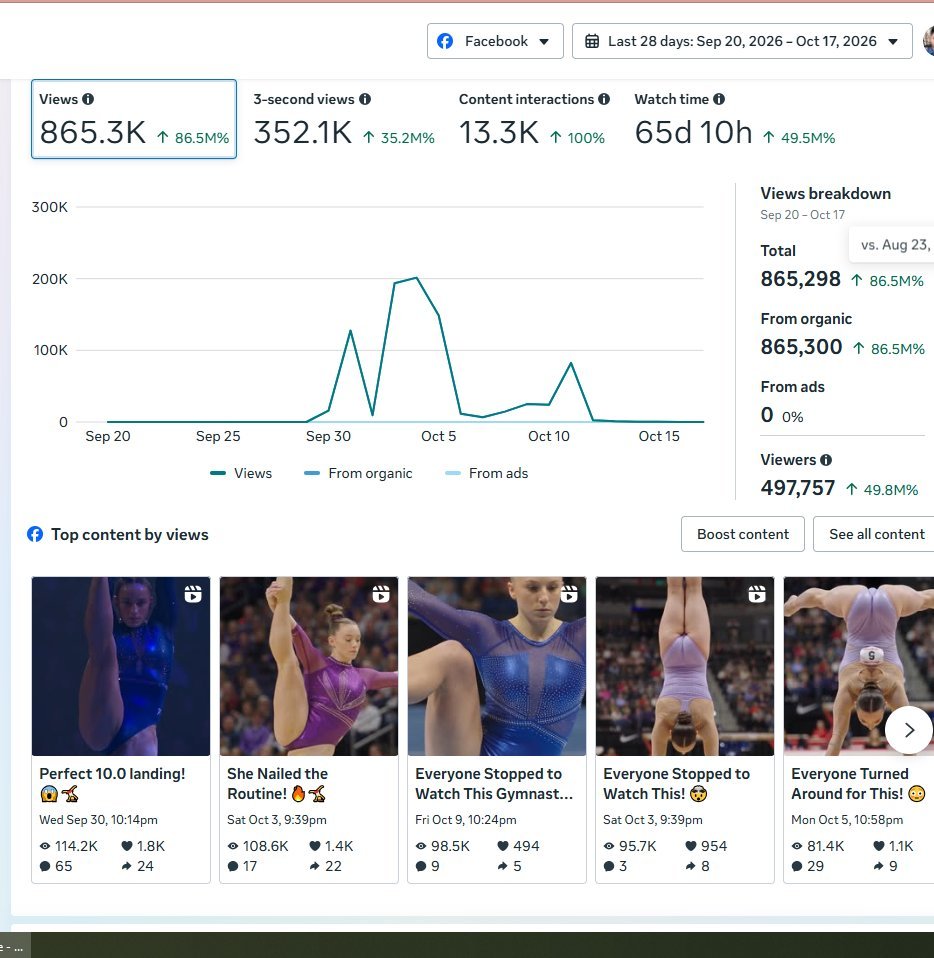Click the Views breakdown heading
This screenshot has height=958, width=934.
(825, 194)
